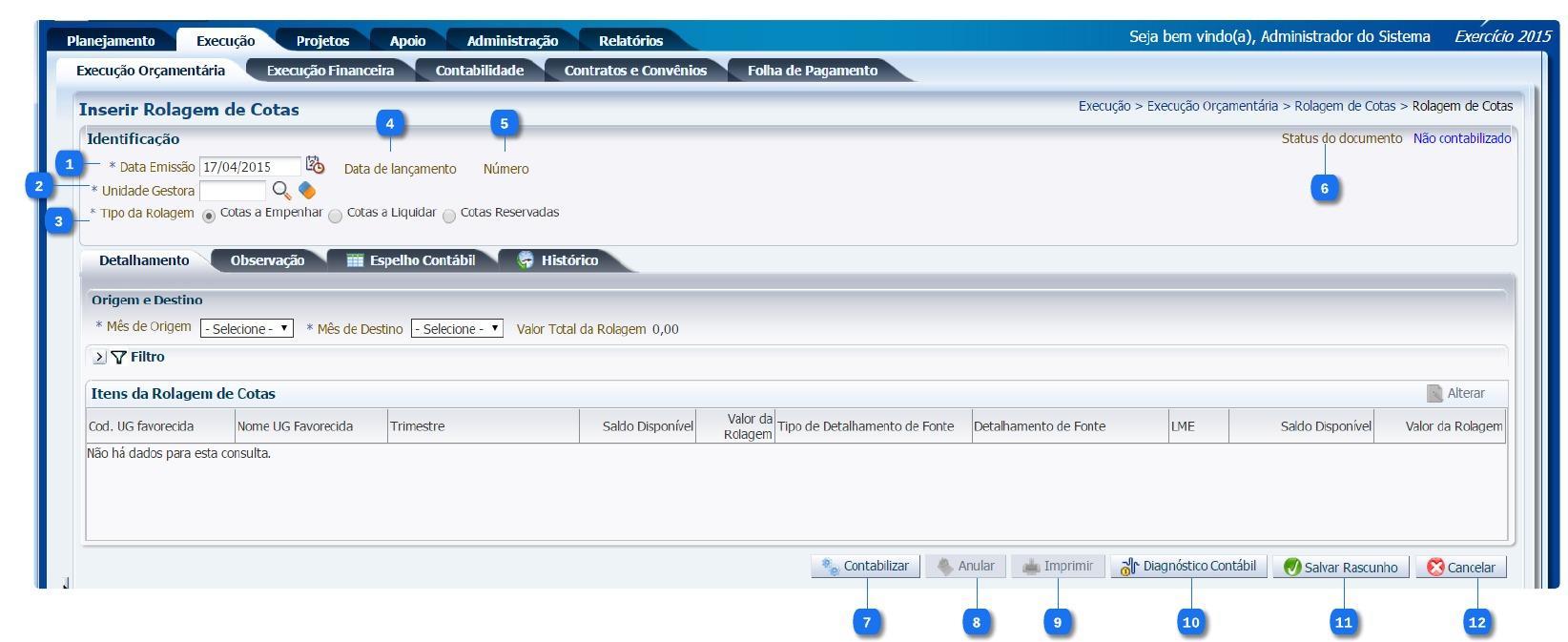Save the draft with Salvar Rascunho
Viewport: 1568px width, 642px height.
coord(1340,568)
